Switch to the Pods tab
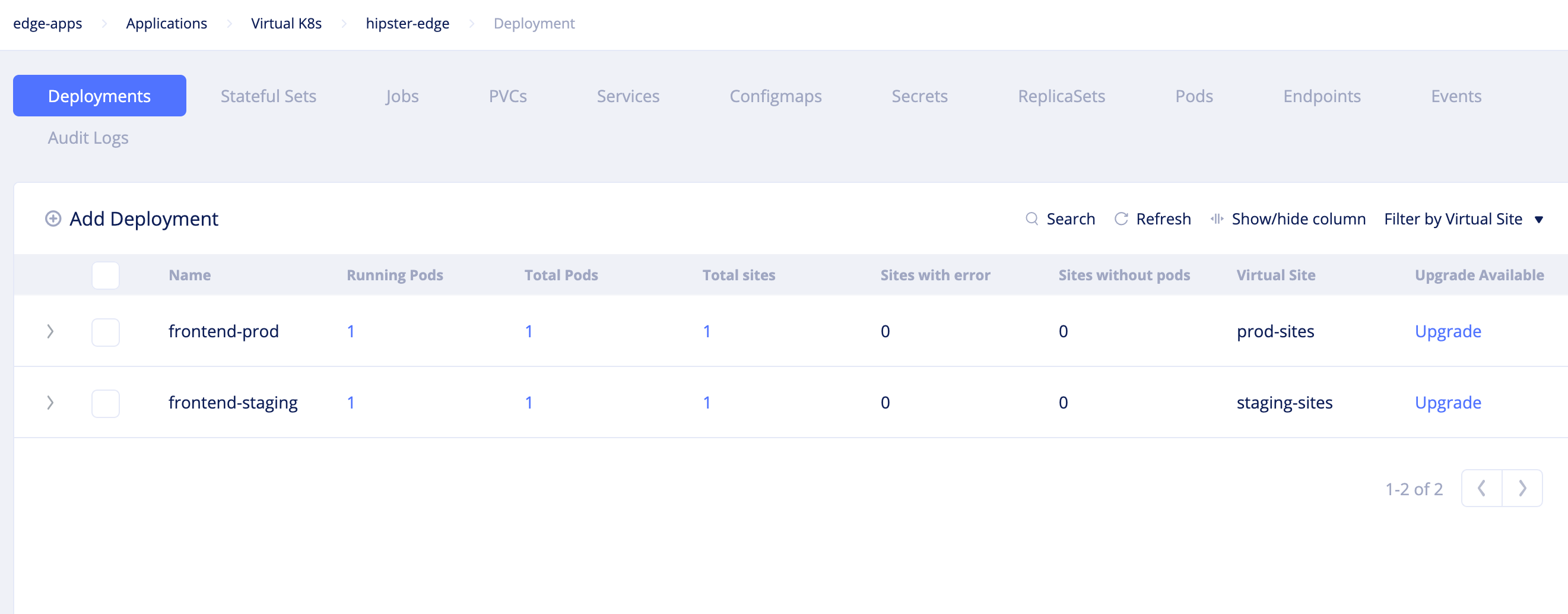The width and height of the screenshot is (1568, 614). [x=1193, y=96]
